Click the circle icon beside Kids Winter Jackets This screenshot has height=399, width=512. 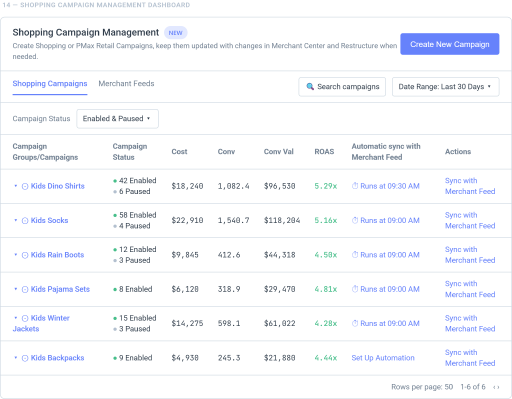[25, 318]
